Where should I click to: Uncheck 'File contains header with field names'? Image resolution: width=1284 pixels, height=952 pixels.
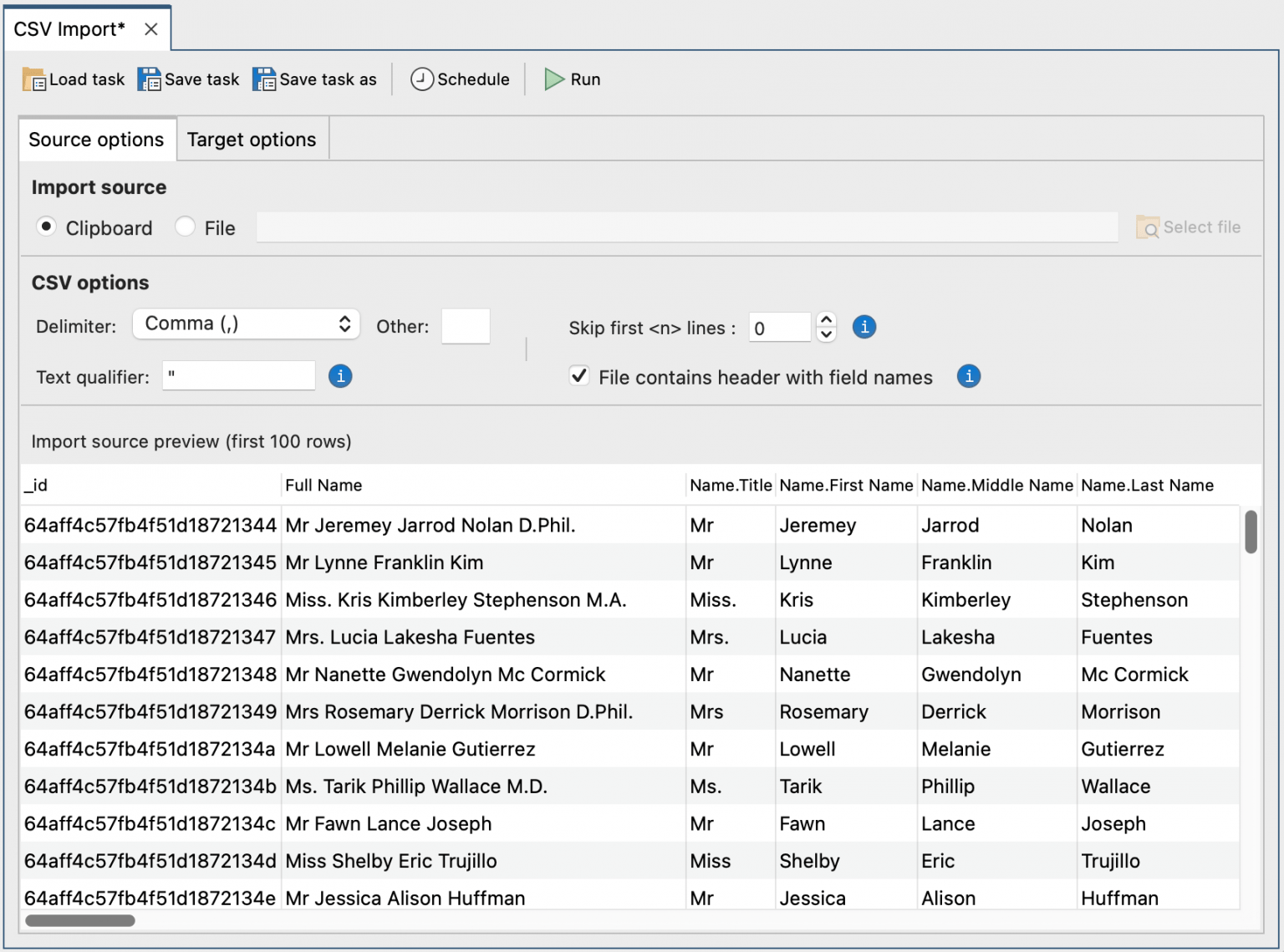click(579, 376)
